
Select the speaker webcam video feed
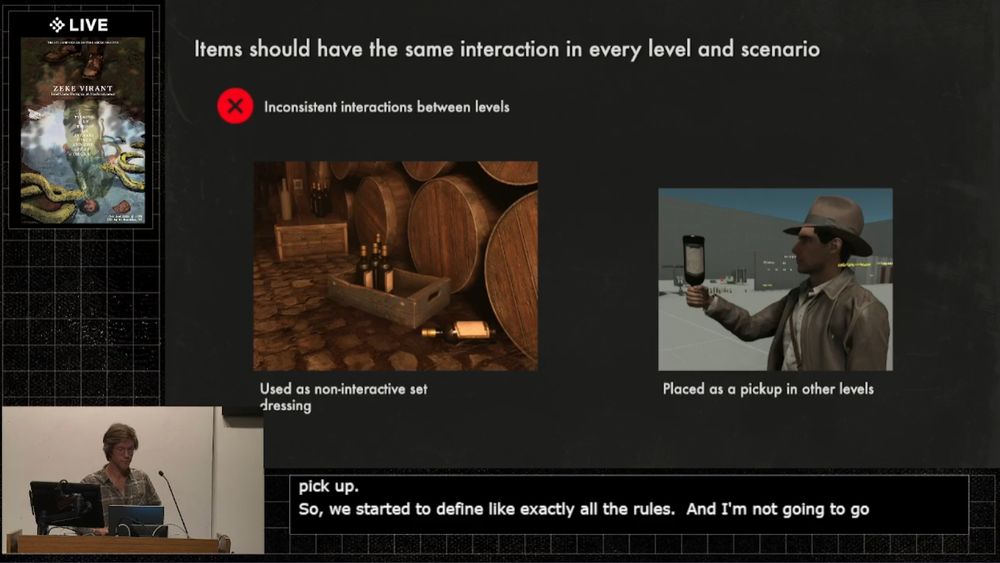click(133, 480)
